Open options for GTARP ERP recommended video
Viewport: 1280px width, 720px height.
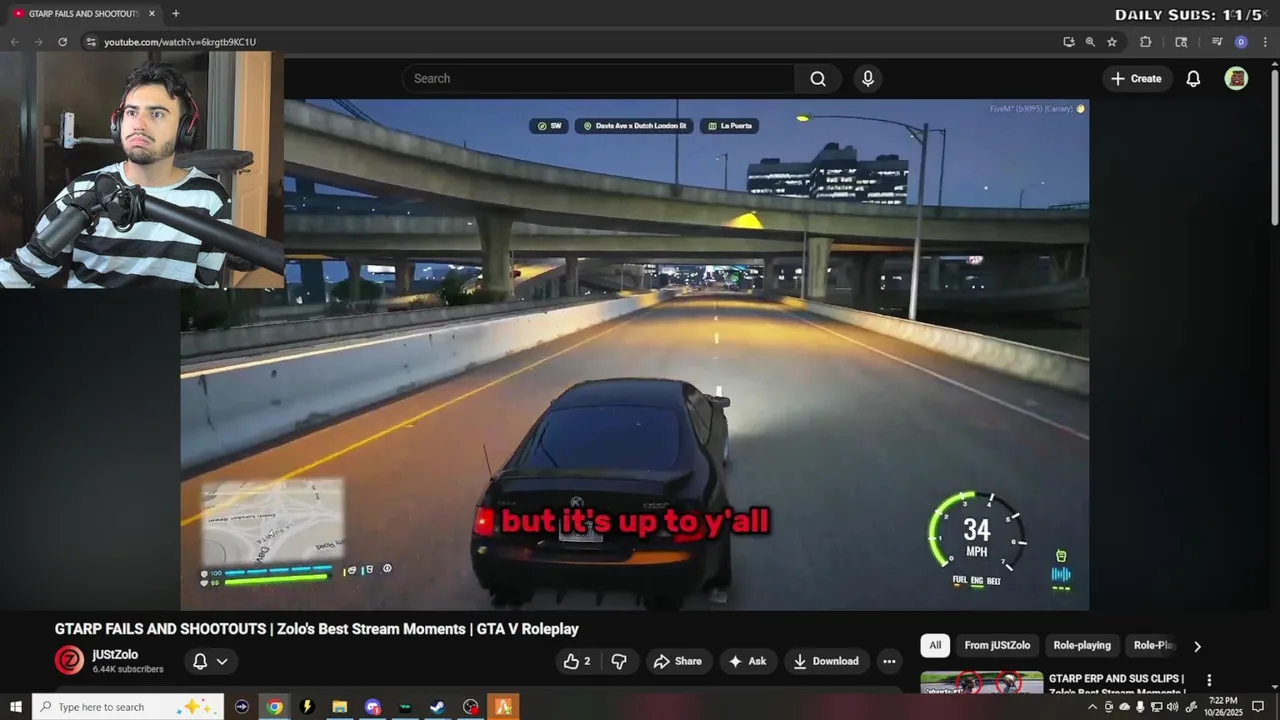click(1208, 680)
